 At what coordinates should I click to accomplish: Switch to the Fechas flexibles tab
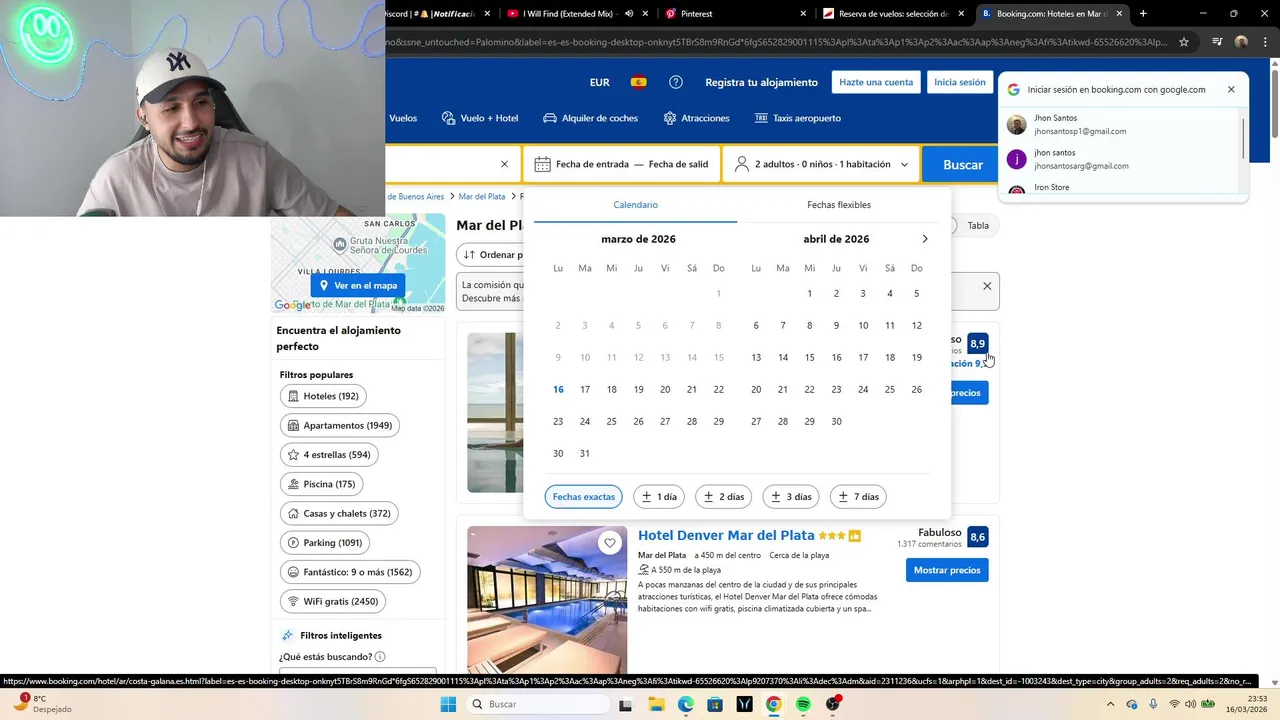(x=839, y=205)
